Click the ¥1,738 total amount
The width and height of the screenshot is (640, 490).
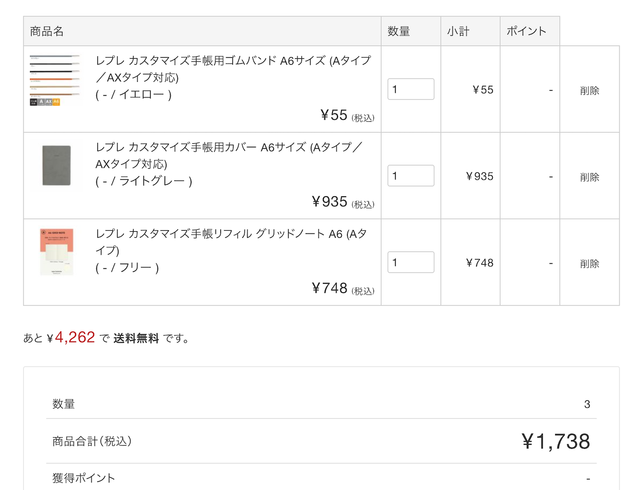pyautogui.click(x=555, y=441)
